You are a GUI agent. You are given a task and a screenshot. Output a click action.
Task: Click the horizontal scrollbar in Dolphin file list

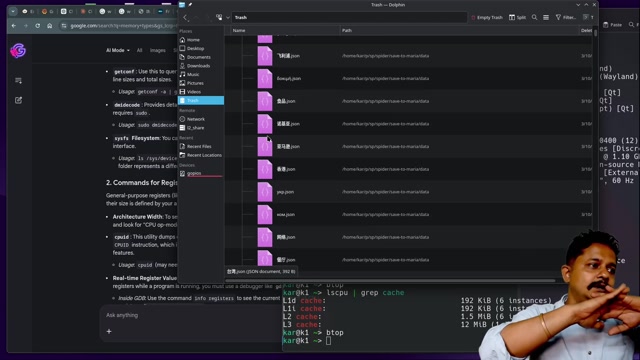click(x=390, y=280)
